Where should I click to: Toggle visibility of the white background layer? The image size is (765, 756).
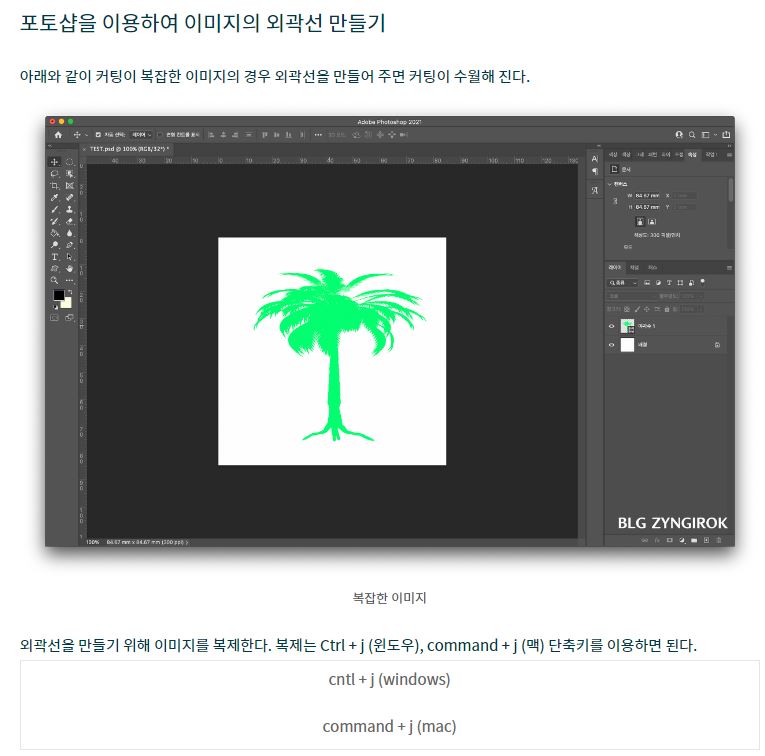(611, 345)
